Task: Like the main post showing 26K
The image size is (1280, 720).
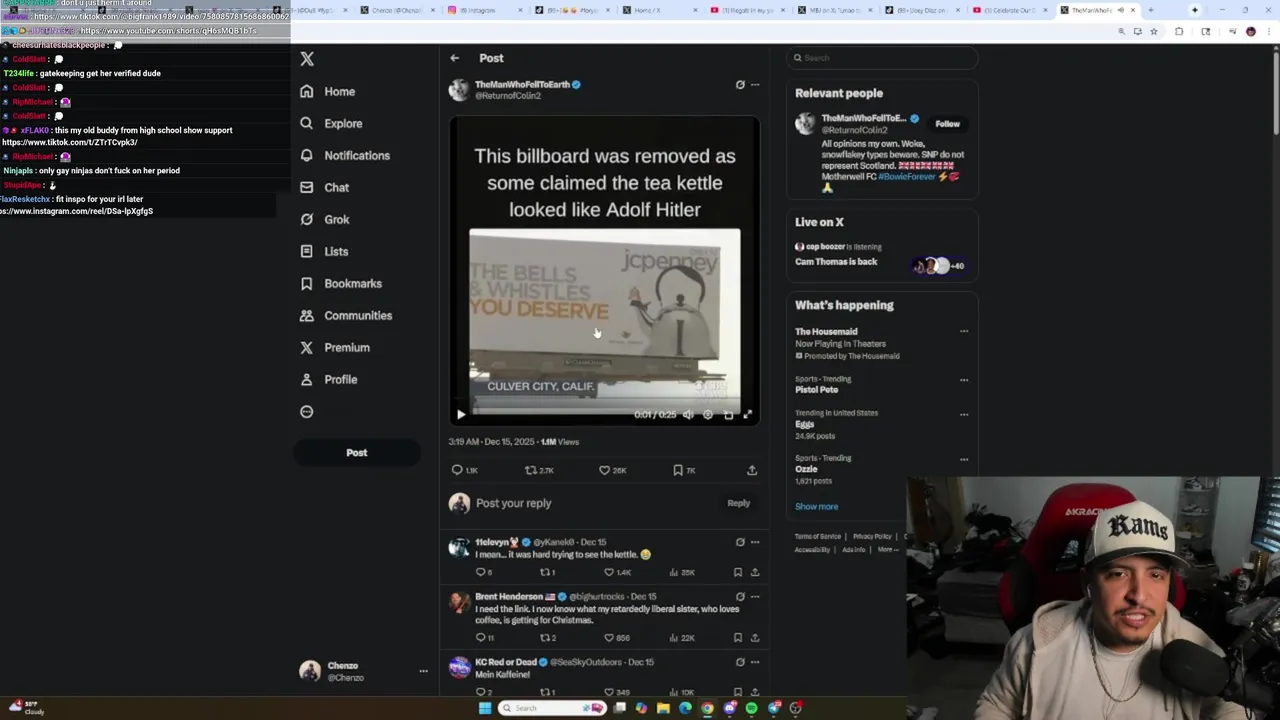Action: pyautogui.click(x=612, y=470)
